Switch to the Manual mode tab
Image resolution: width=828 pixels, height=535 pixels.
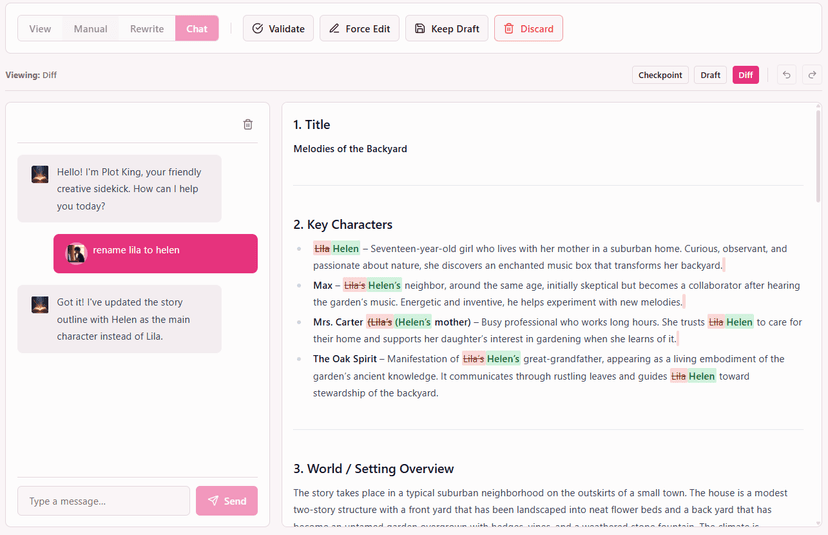pos(90,29)
